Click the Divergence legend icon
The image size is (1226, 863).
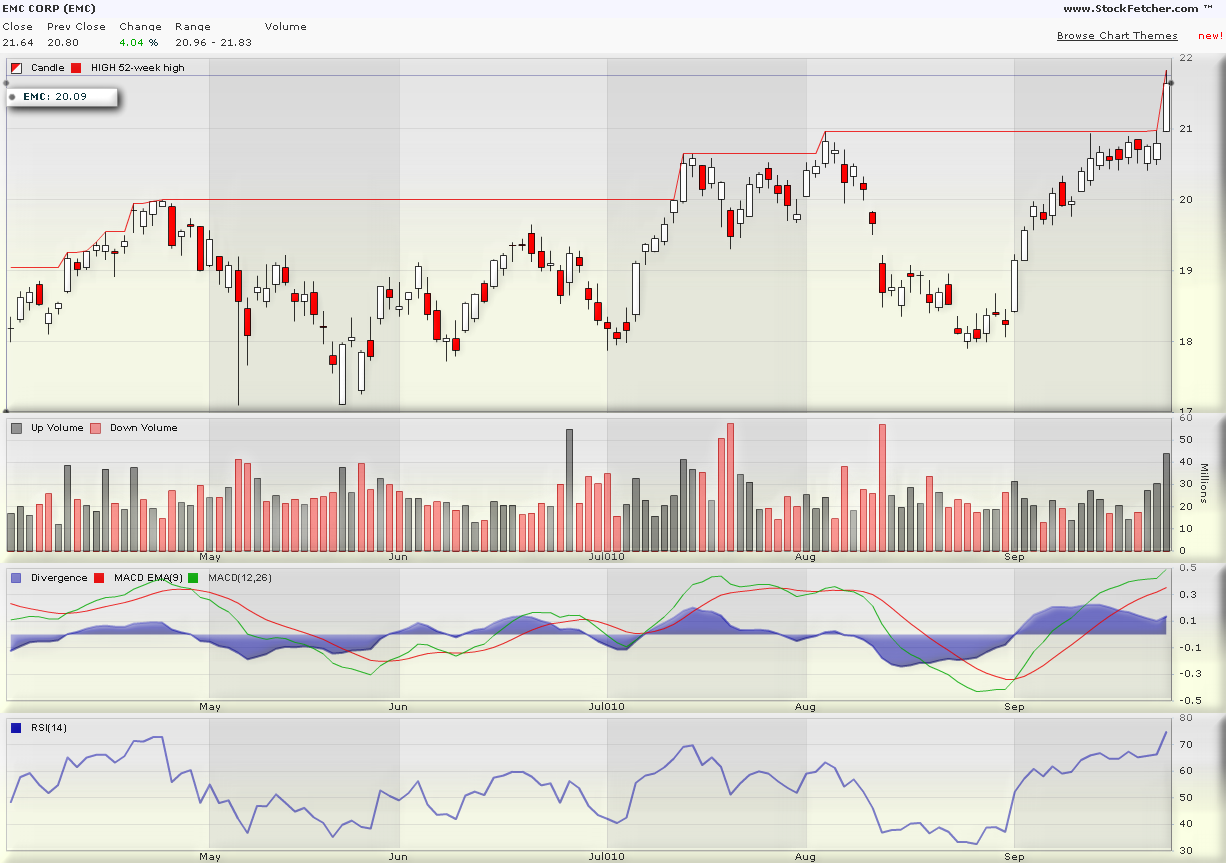[x=16, y=578]
